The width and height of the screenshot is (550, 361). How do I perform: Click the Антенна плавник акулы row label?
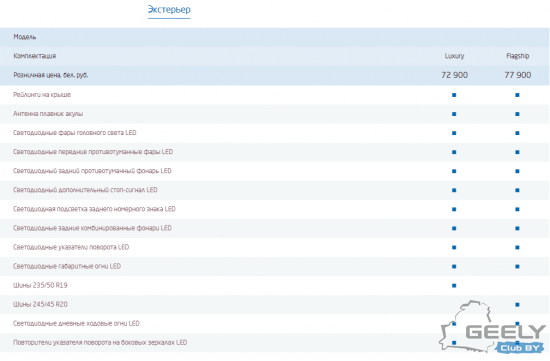(x=48, y=114)
